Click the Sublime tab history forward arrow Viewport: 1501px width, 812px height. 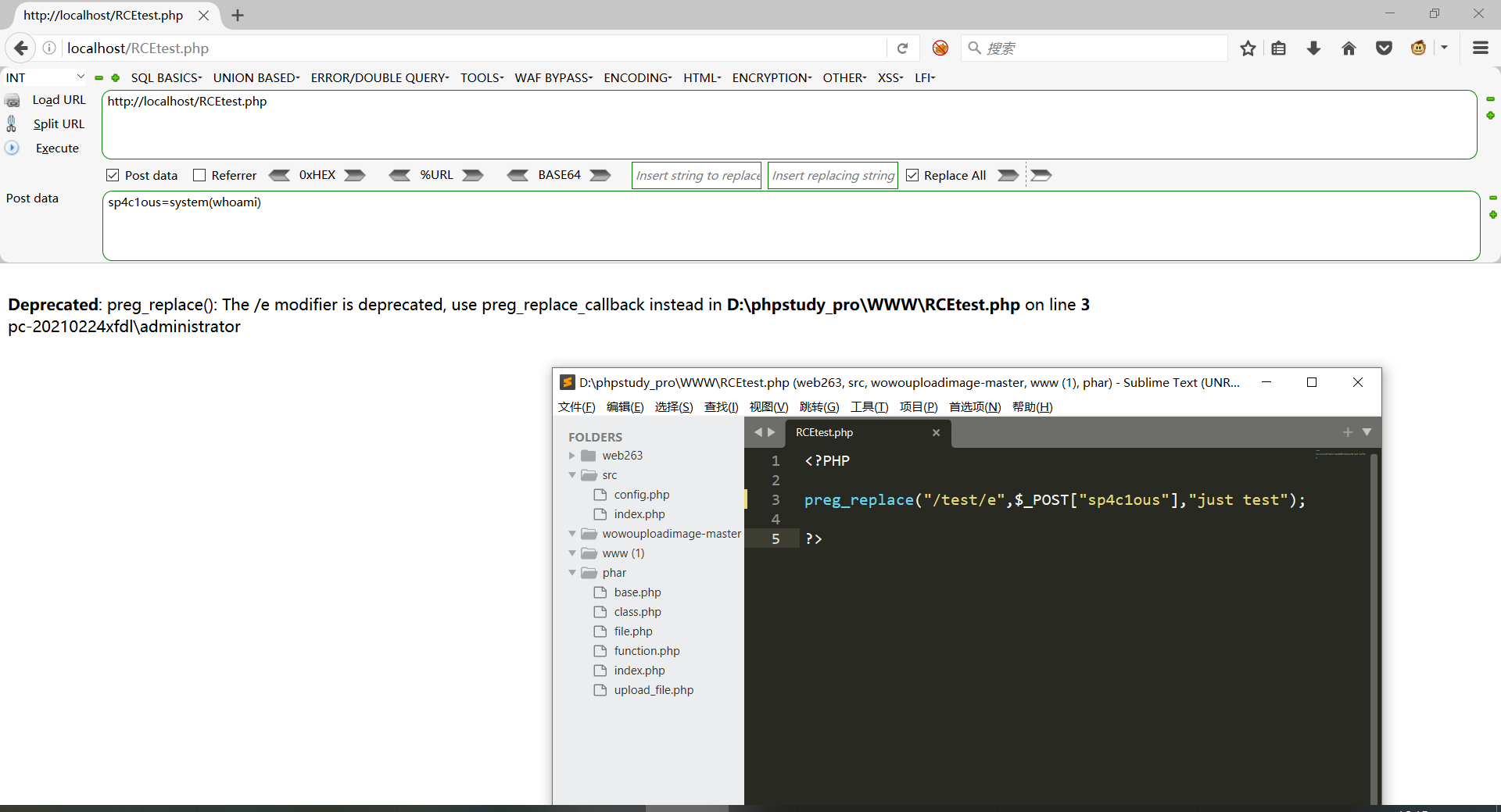[772, 432]
